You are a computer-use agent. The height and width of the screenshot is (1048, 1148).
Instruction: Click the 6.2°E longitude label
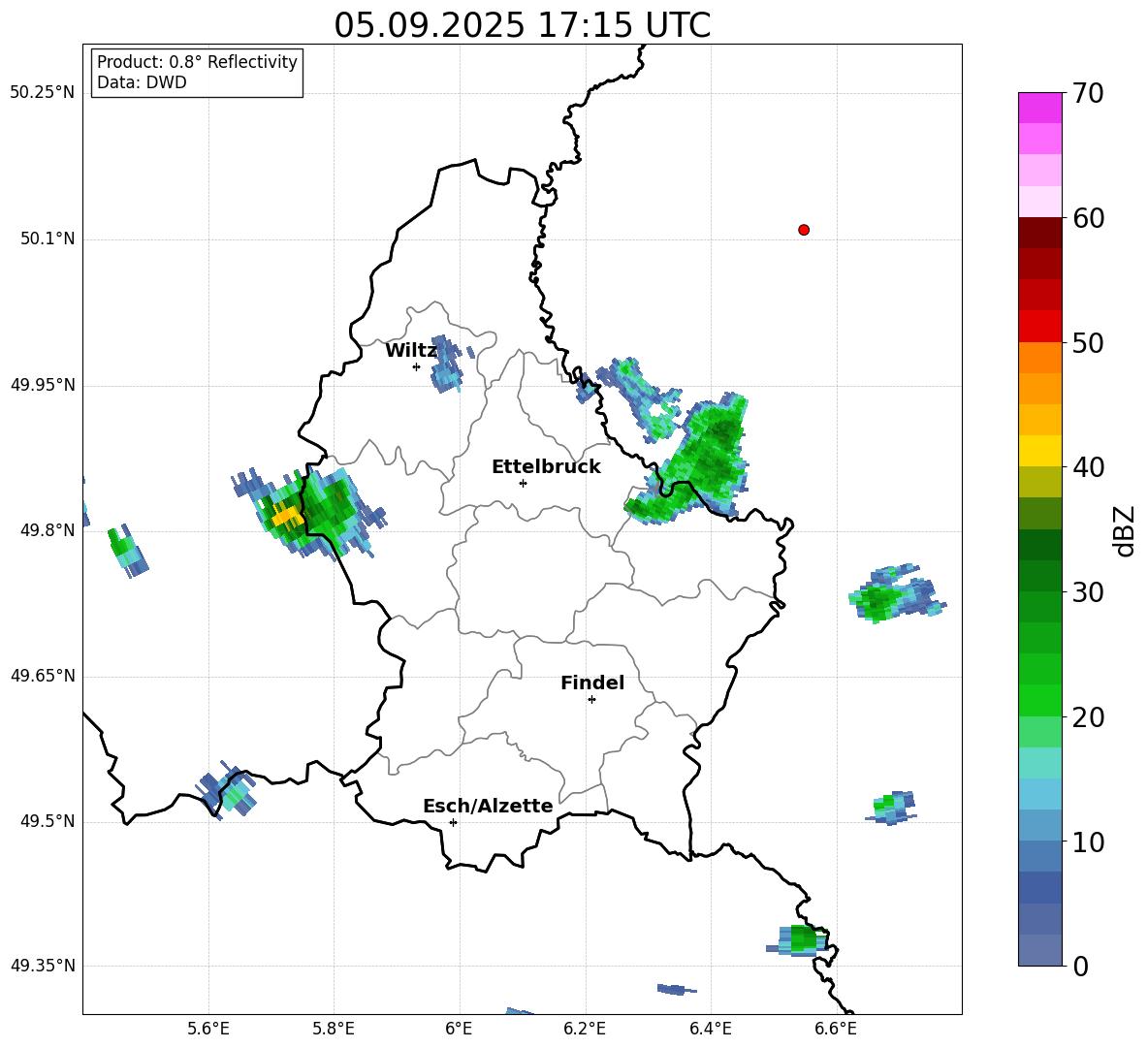click(x=585, y=1029)
